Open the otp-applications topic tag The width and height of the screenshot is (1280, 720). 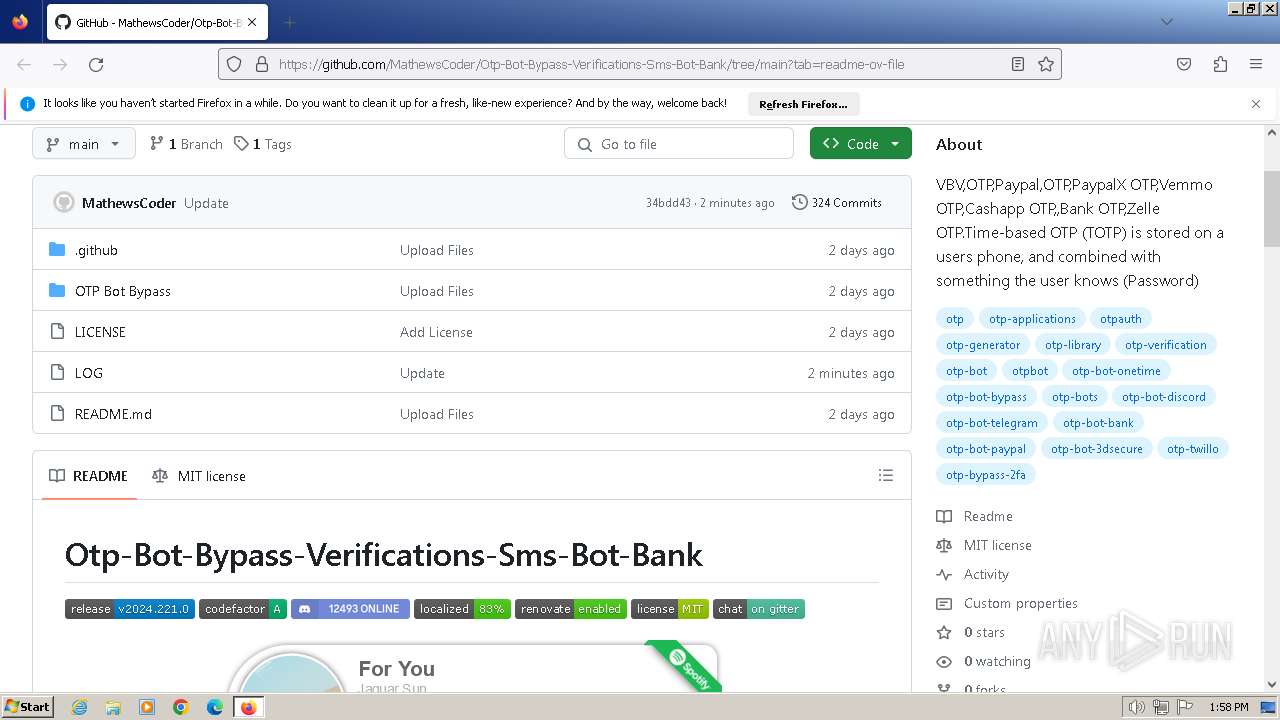tap(1032, 319)
